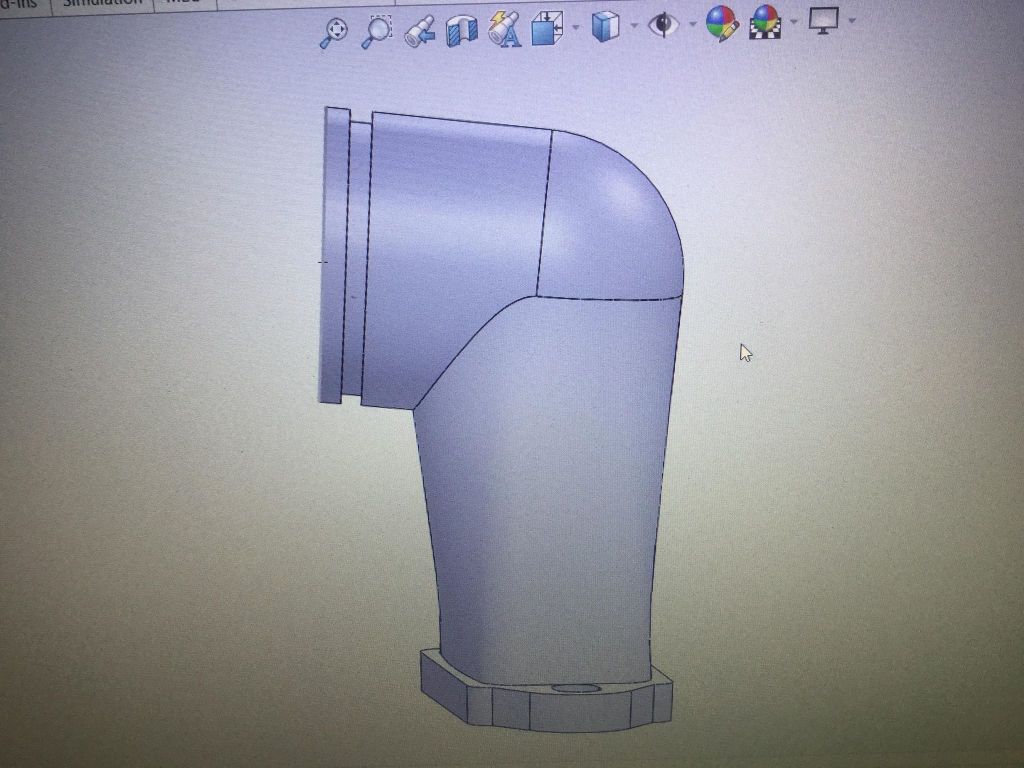Click the Zoom to Fit icon
This screenshot has height=768, width=1024.
[x=334, y=30]
